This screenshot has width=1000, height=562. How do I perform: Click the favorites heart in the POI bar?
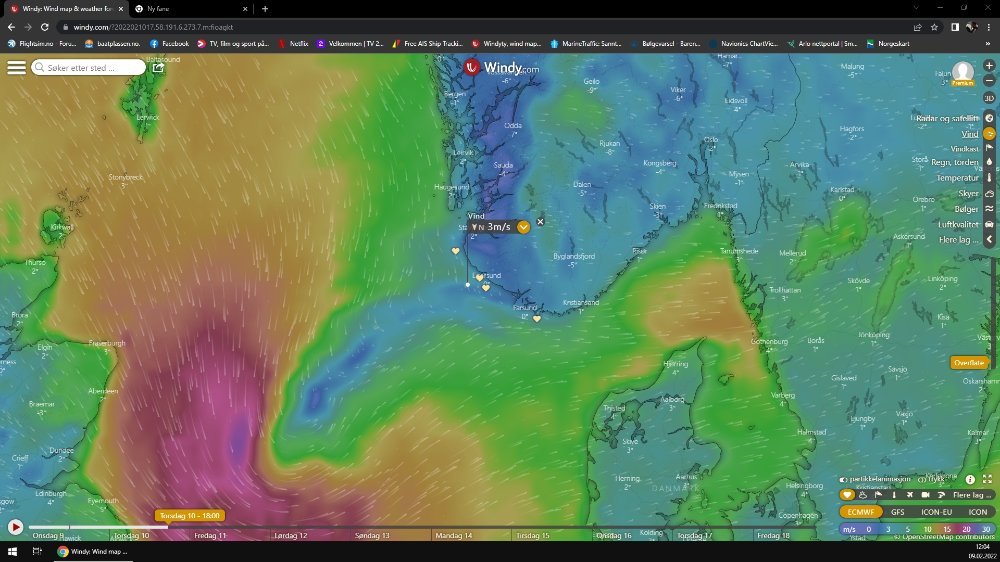point(847,494)
